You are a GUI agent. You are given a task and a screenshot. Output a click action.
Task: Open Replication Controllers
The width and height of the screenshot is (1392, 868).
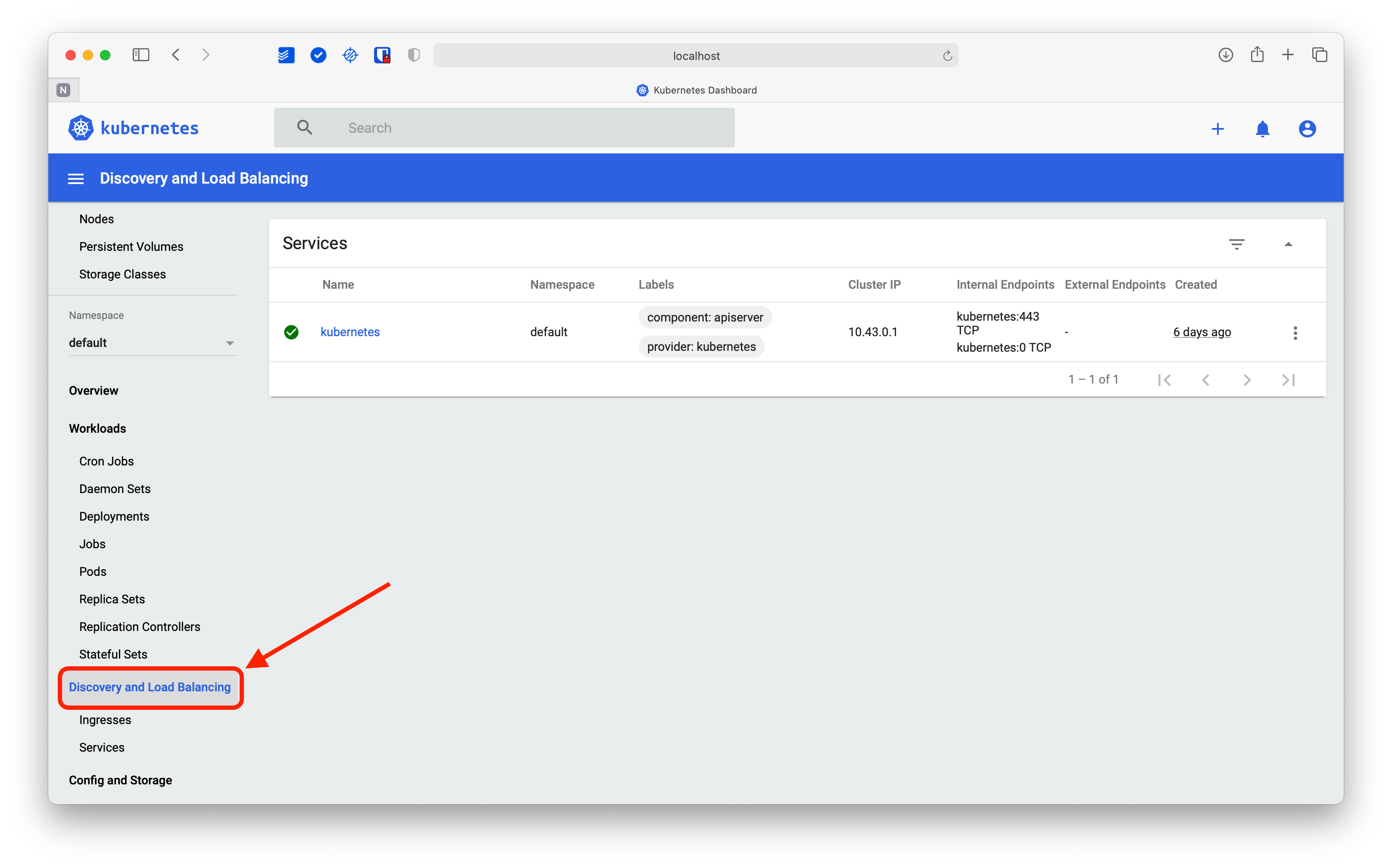[140, 626]
